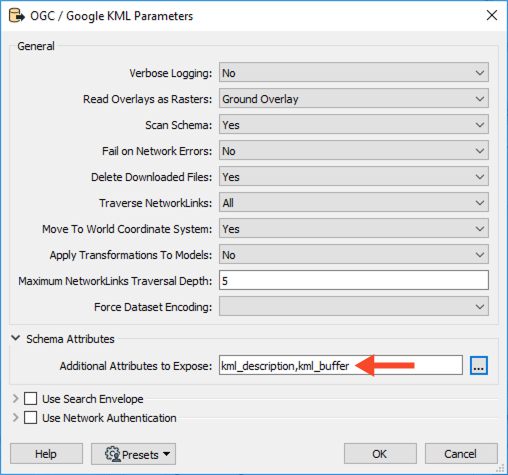Viewport: 508px width, 475px height.
Task: Enable Use Network Authentication checkbox
Action: pyautogui.click(x=30, y=417)
